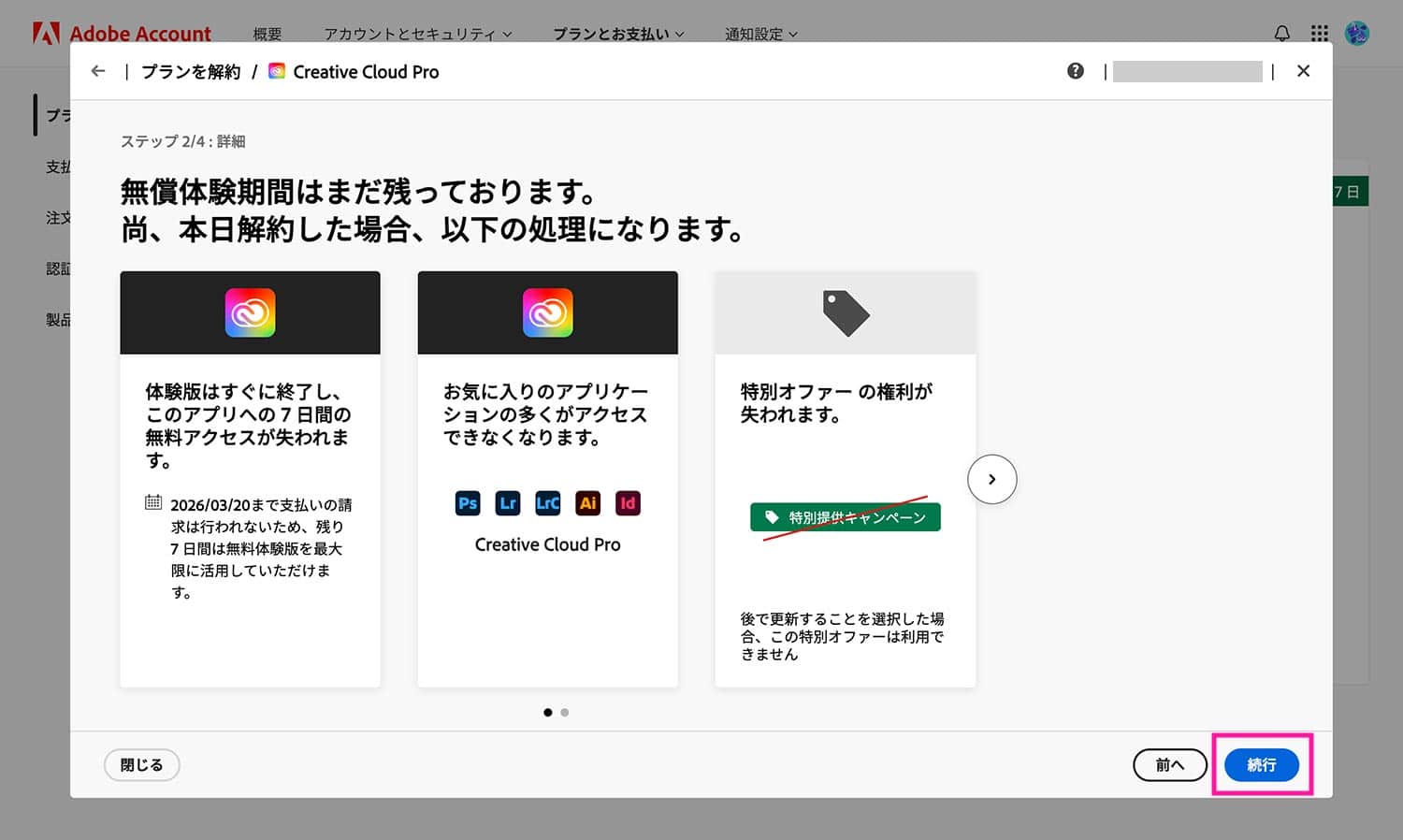Click the help question mark in the dialog
Screen dimensions: 1403x840
1076,70
